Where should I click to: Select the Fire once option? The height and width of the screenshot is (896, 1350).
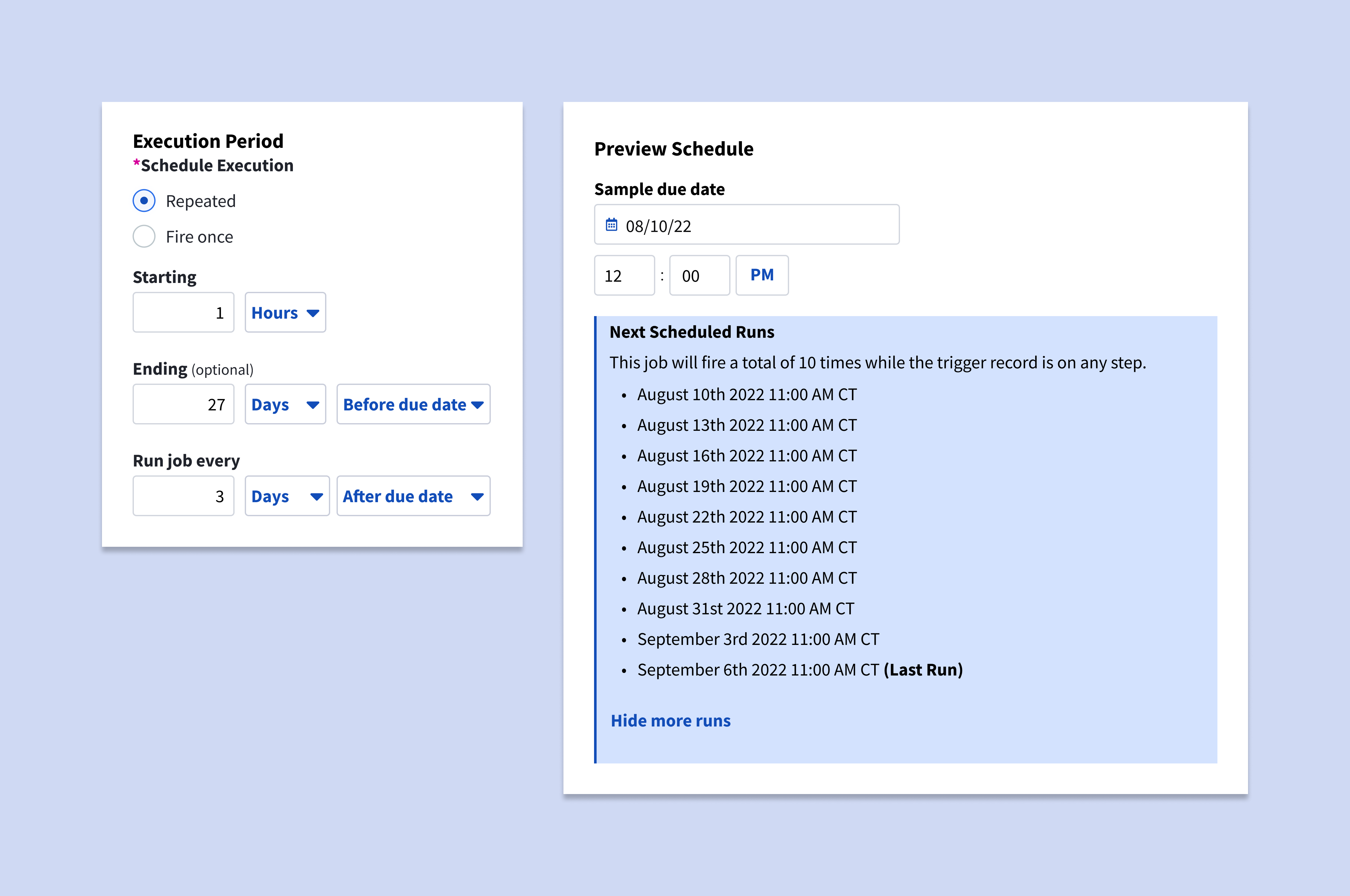[x=144, y=236]
